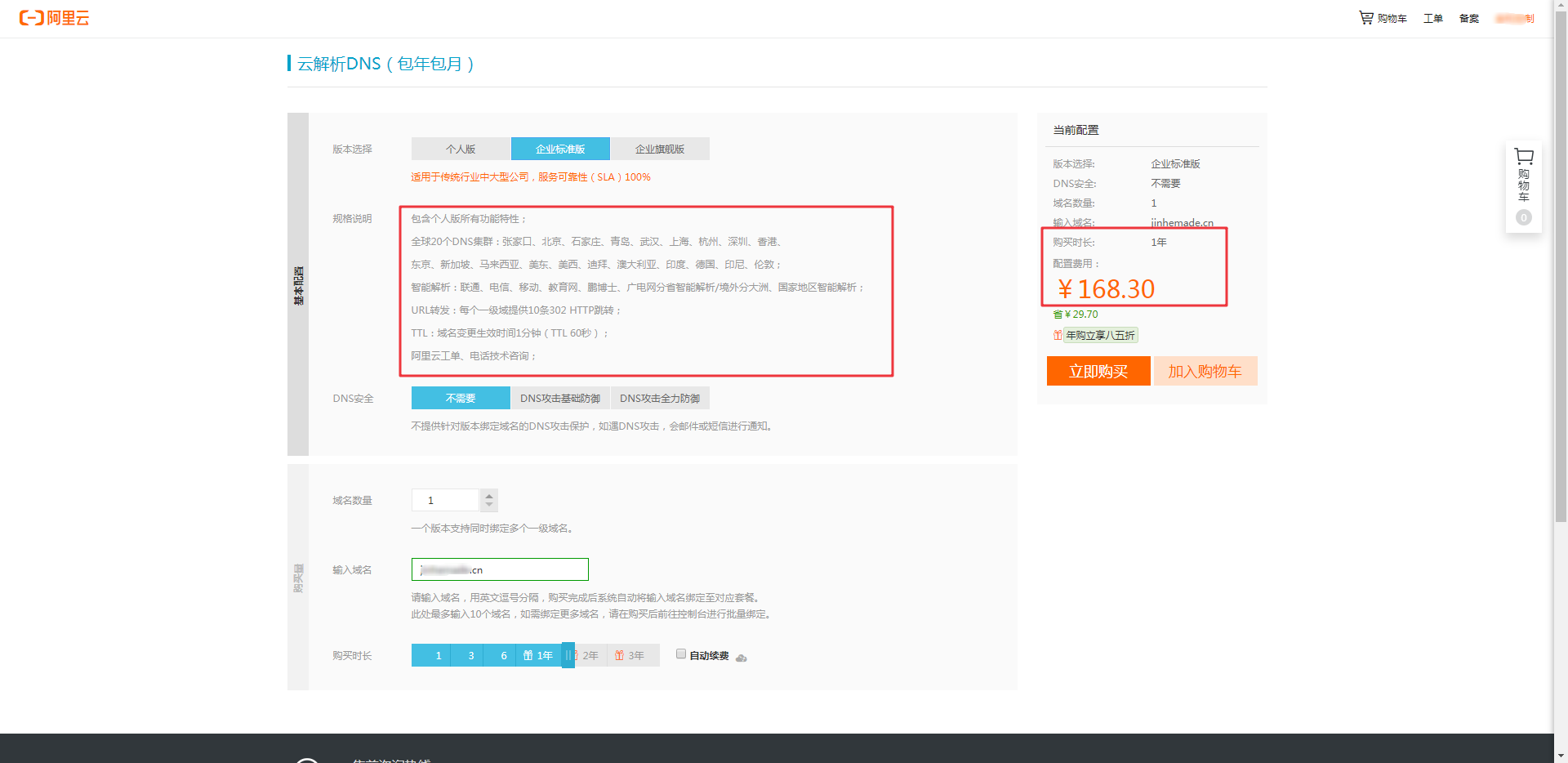The image size is (1568, 763).
Task: Choose DNS攻击基础防御 option
Action: pyautogui.click(x=560, y=398)
